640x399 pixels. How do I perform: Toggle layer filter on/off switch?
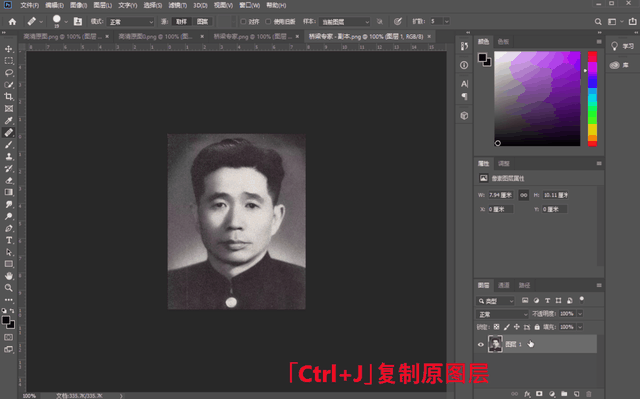click(582, 300)
